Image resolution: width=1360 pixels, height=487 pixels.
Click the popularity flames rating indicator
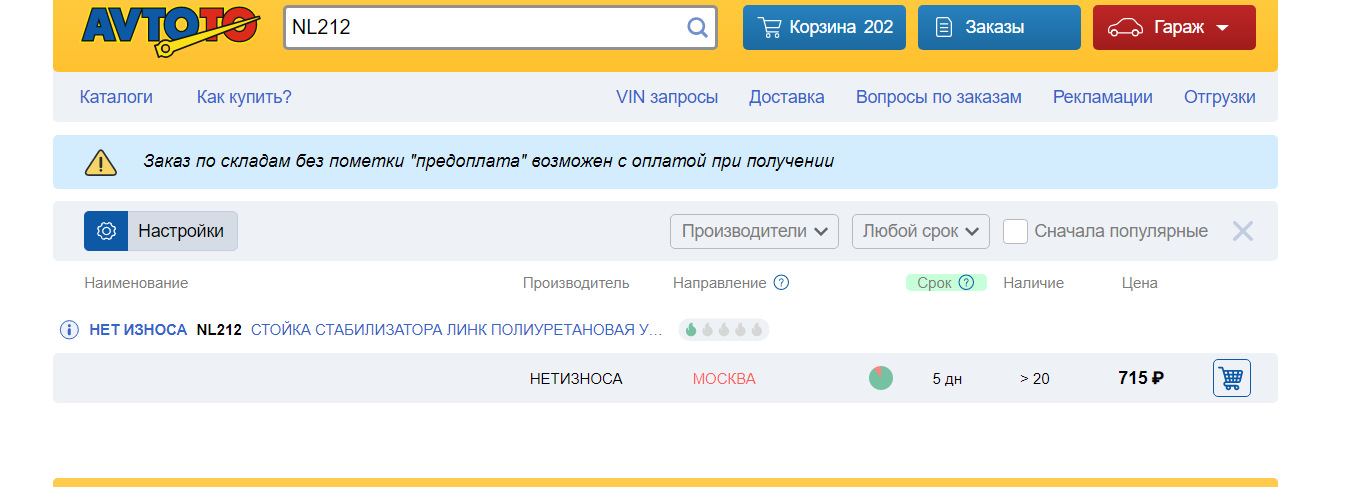click(x=724, y=330)
